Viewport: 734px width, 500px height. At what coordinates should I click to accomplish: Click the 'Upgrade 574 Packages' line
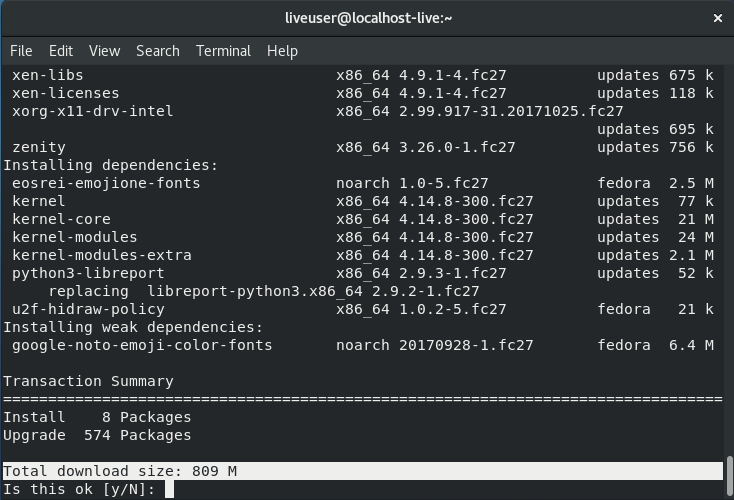click(x=97, y=435)
